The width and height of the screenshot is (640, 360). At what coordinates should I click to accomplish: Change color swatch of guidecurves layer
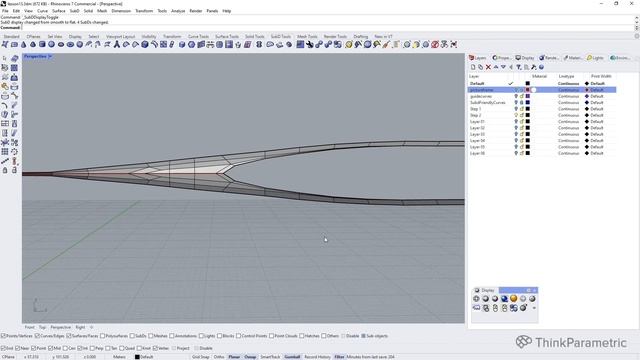pyautogui.click(x=527, y=96)
